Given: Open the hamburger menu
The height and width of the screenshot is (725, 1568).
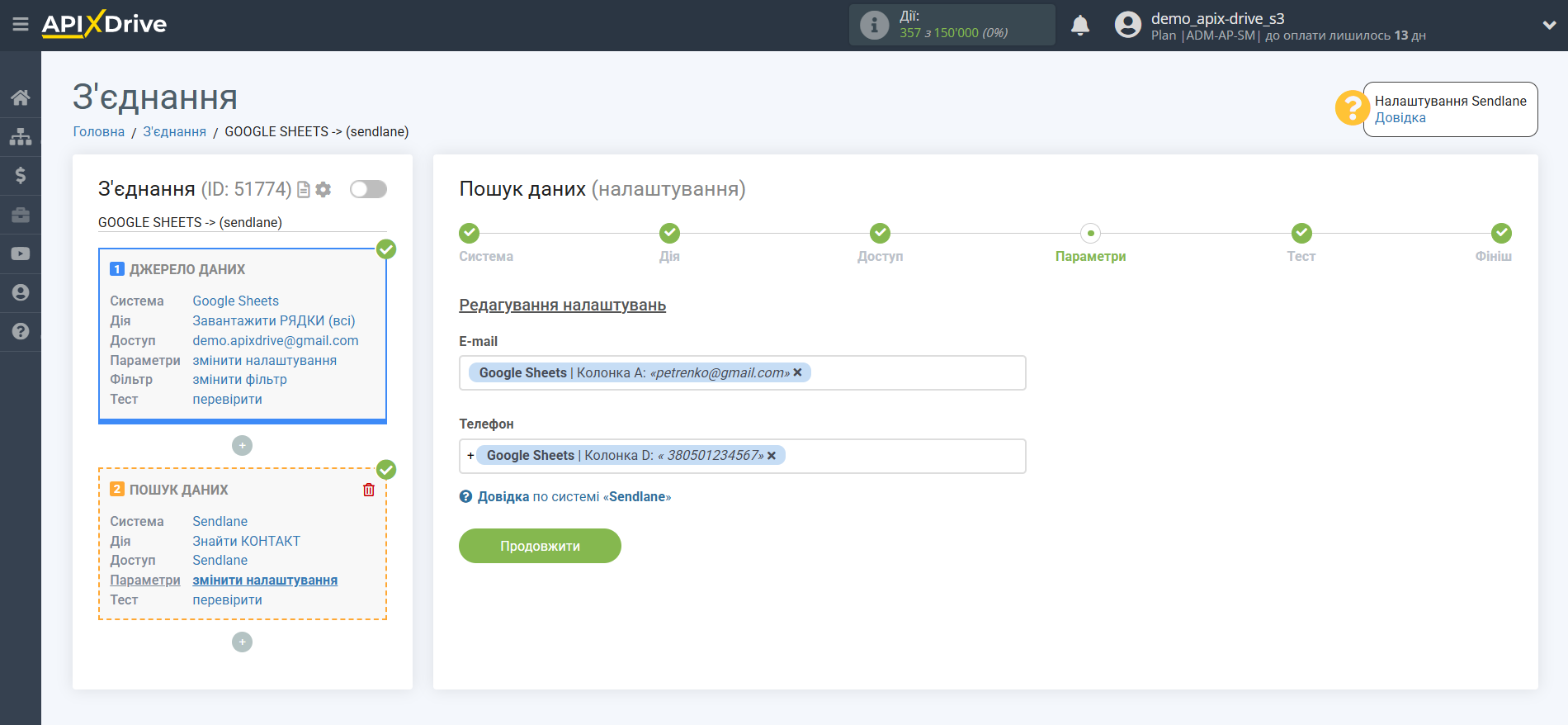Looking at the screenshot, I should click(21, 25).
